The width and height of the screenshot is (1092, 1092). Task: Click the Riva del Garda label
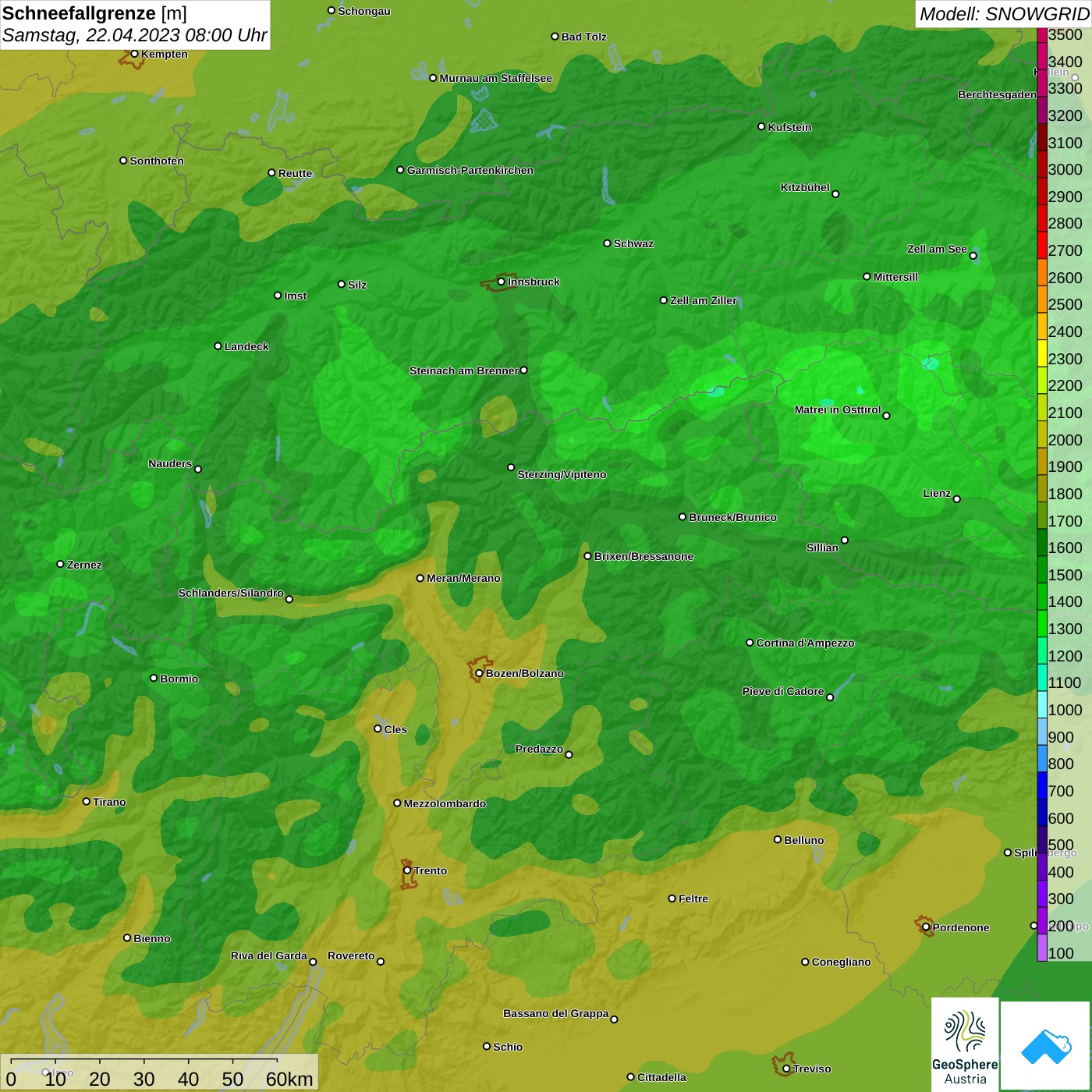[x=269, y=955]
